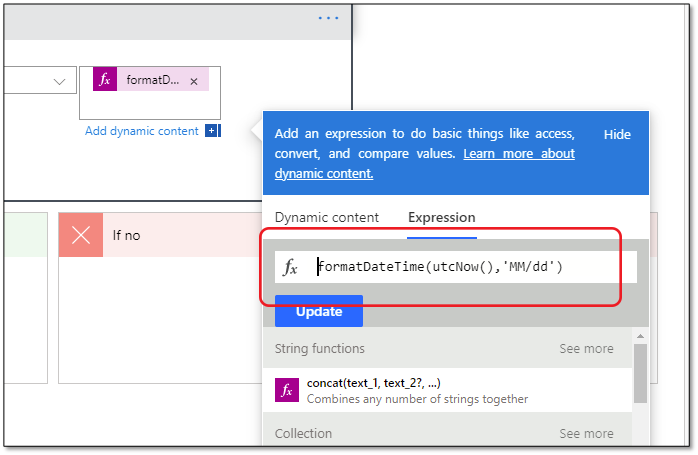Open the three-dot action menu
Image resolution: width=698 pixels, height=455 pixels.
pyautogui.click(x=328, y=18)
